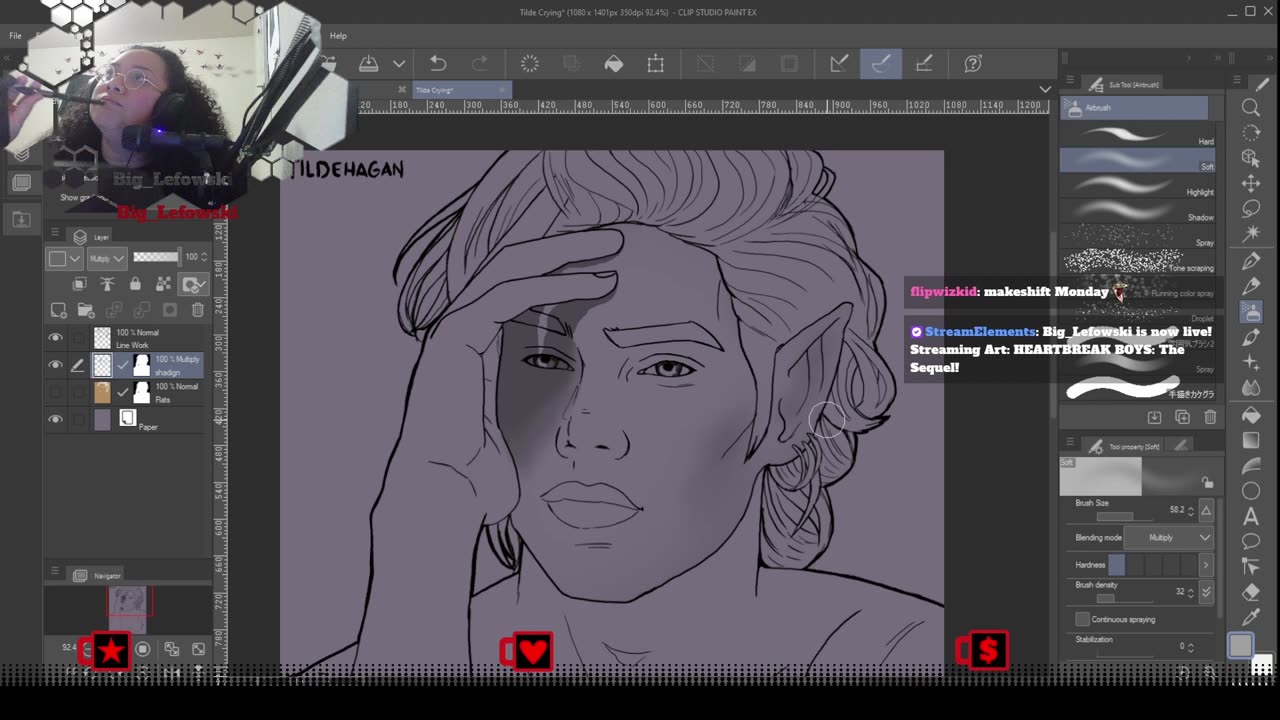
Task: Create a new raster layer
Action: 59,311
